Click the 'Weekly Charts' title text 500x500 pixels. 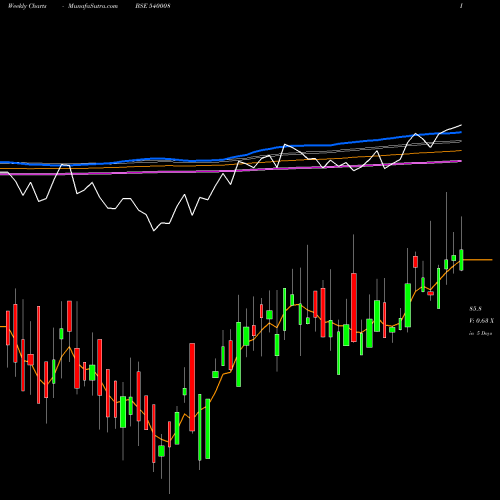coord(27,6)
